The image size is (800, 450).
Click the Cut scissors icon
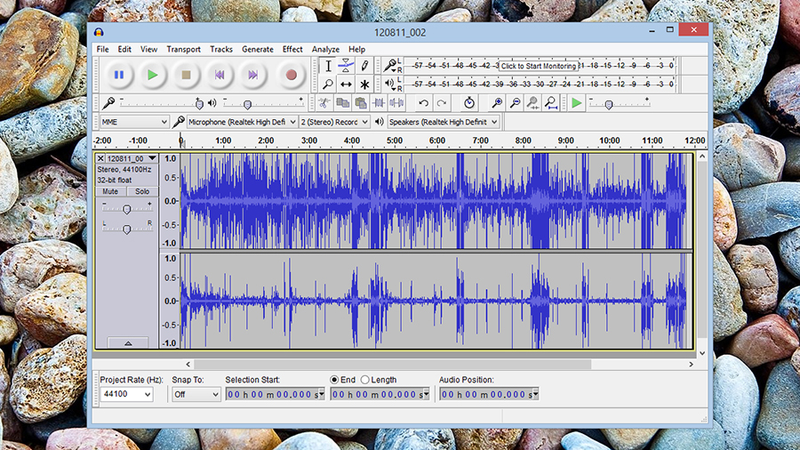(324, 103)
